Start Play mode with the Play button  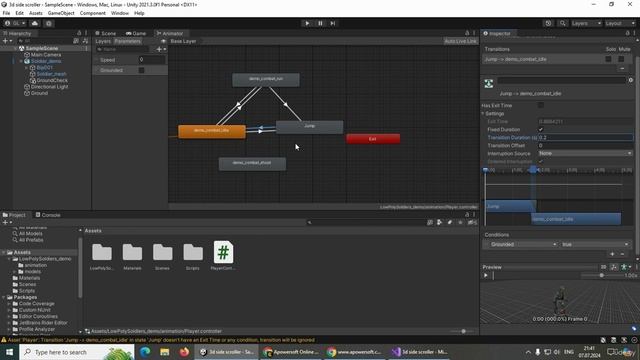(x=307, y=23)
